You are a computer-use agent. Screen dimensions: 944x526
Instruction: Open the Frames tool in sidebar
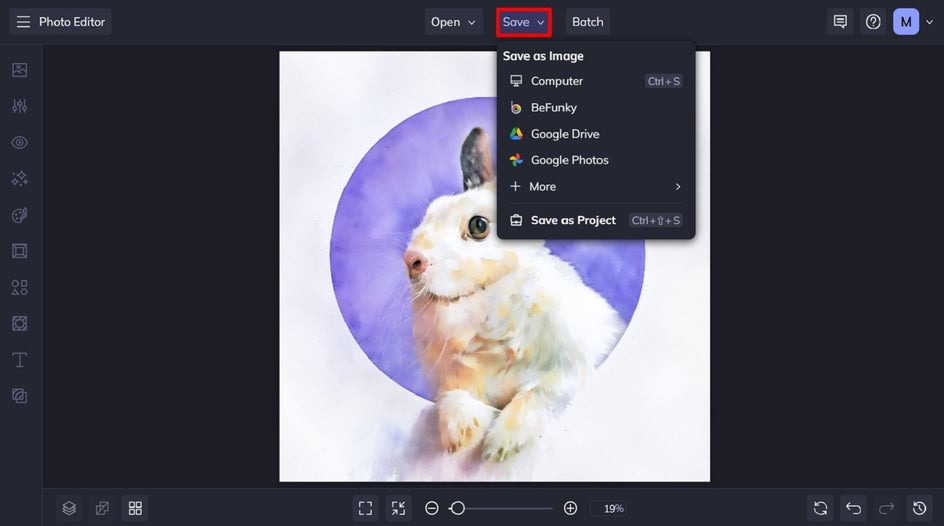(19, 251)
